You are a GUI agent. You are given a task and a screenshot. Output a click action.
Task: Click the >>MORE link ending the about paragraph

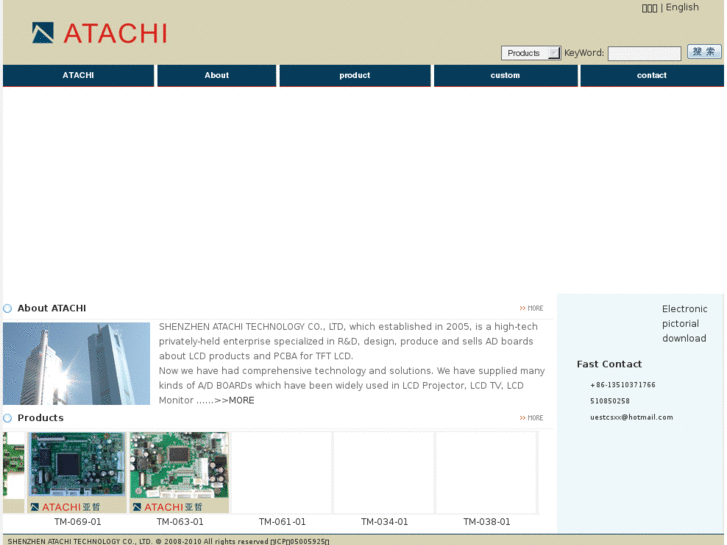(x=235, y=400)
